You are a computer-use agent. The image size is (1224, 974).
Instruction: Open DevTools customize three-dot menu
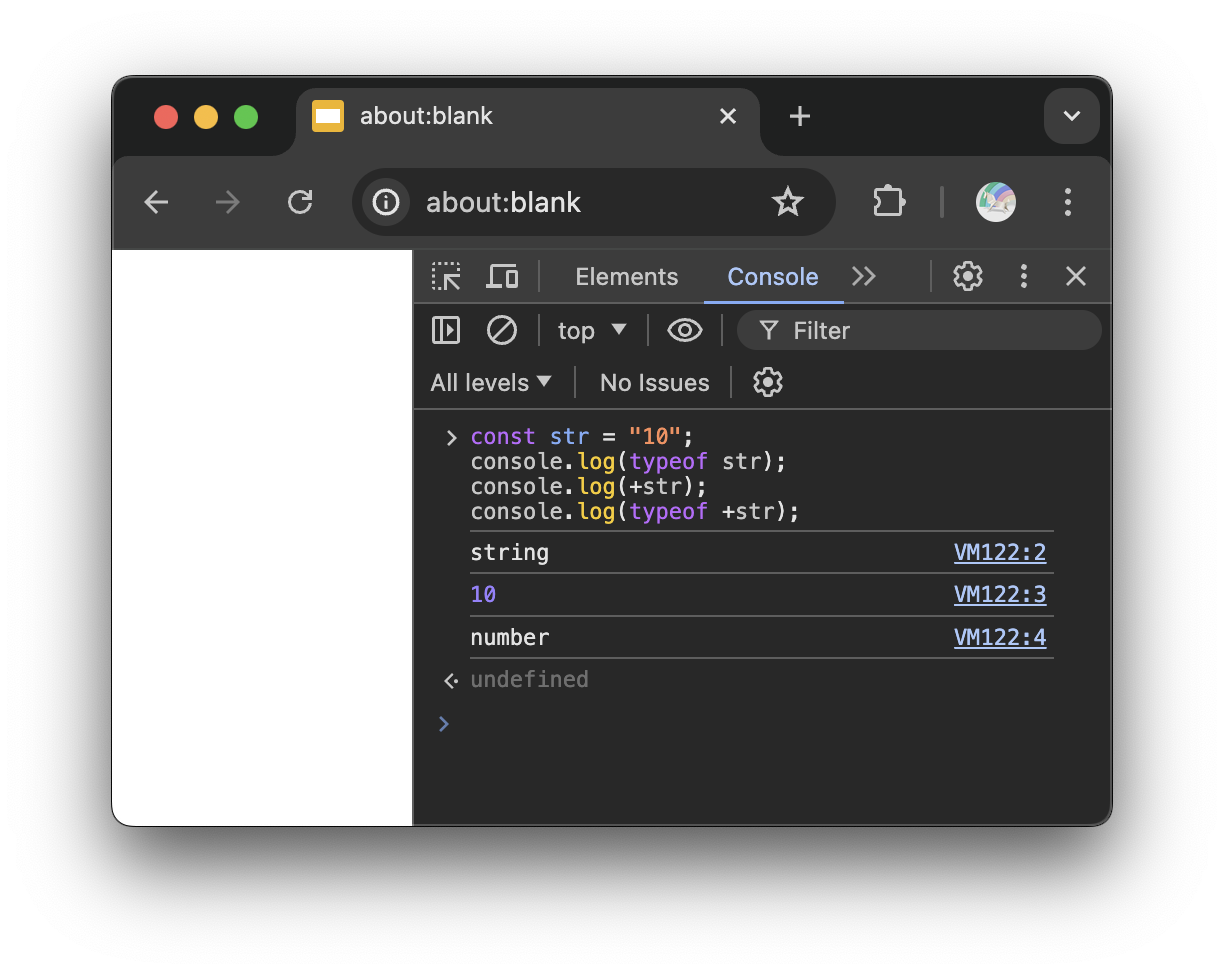coord(1023,277)
